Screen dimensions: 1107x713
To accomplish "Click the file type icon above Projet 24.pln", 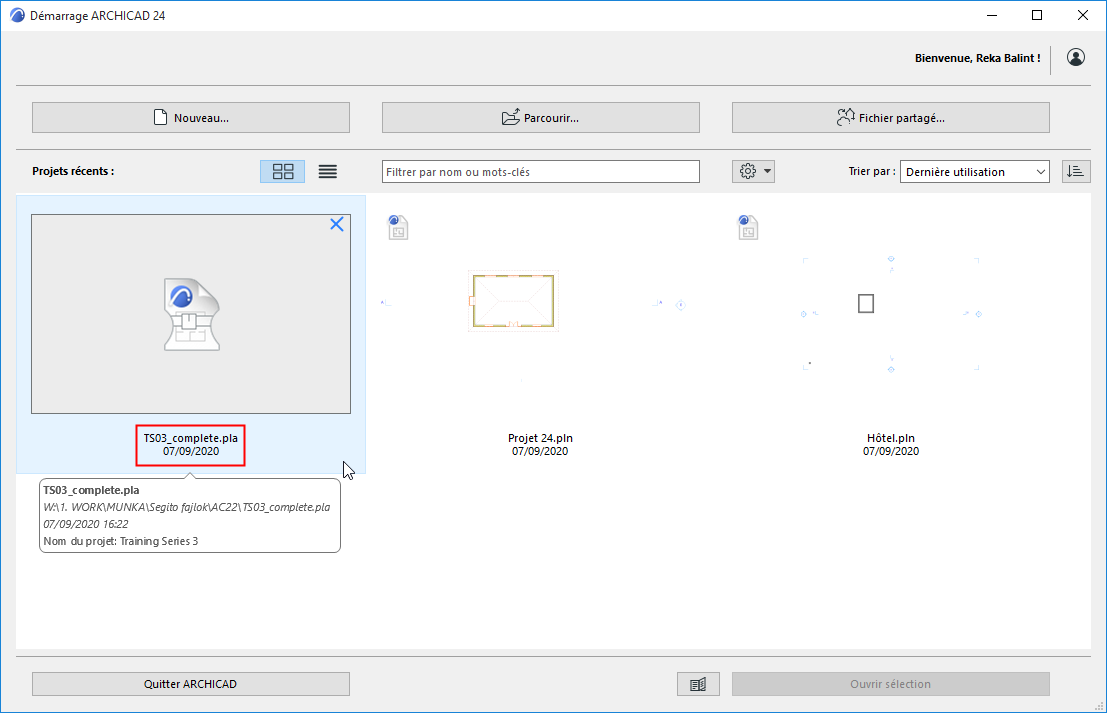I will pyautogui.click(x=398, y=227).
